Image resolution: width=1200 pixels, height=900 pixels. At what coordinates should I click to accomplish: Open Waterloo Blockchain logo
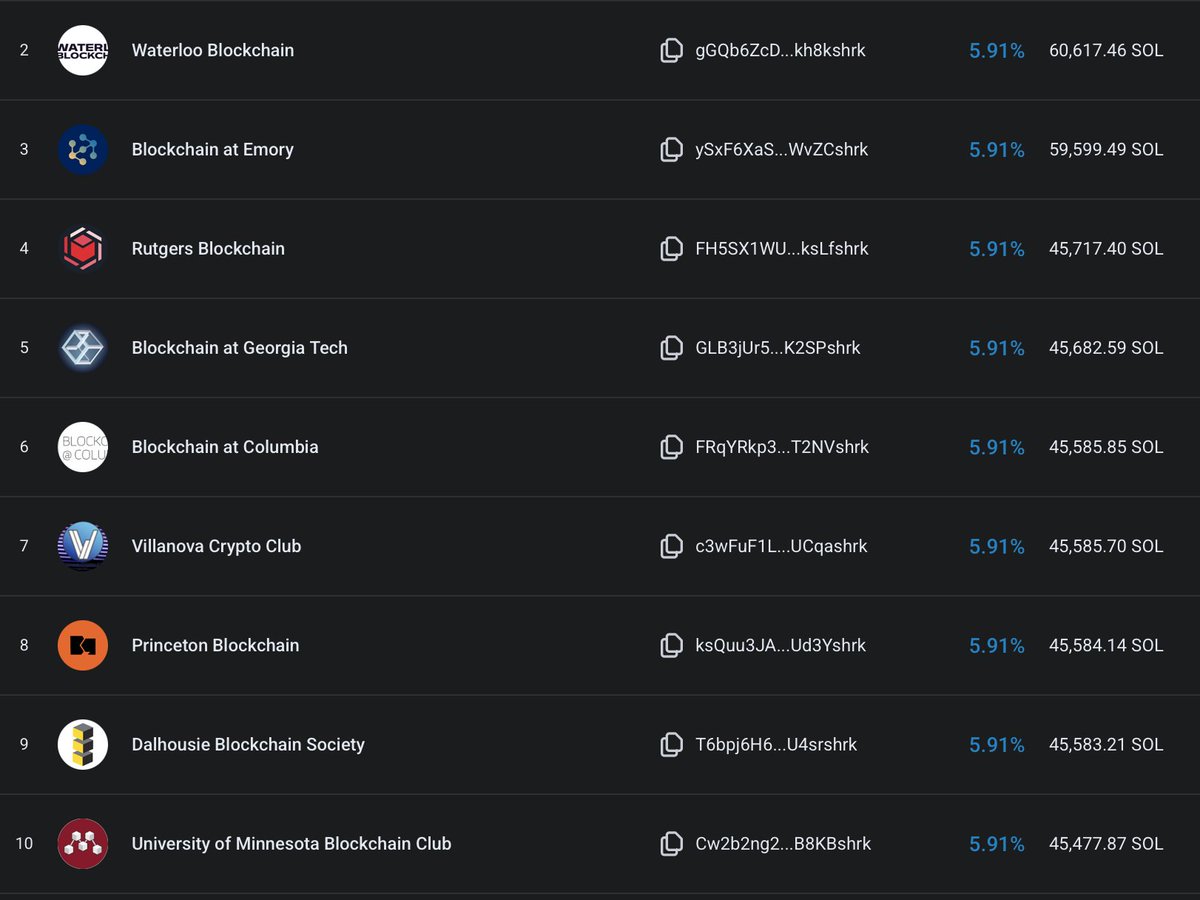tap(83, 50)
